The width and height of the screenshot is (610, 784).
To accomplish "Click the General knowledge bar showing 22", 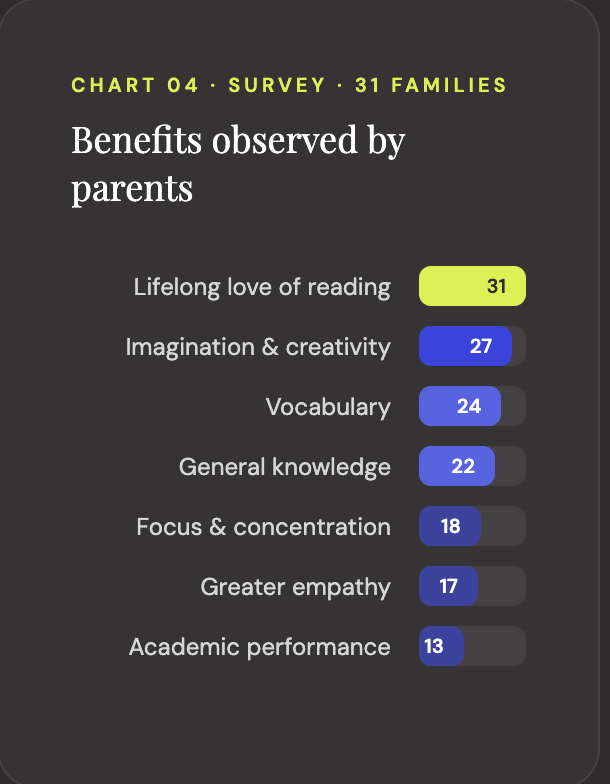I will pos(456,466).
